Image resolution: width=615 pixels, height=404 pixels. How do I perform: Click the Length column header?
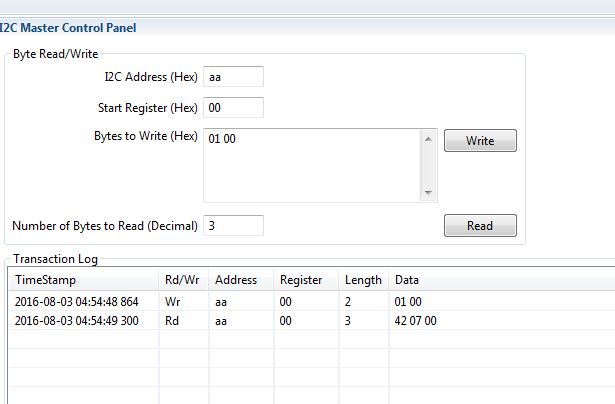click(363, 280)
